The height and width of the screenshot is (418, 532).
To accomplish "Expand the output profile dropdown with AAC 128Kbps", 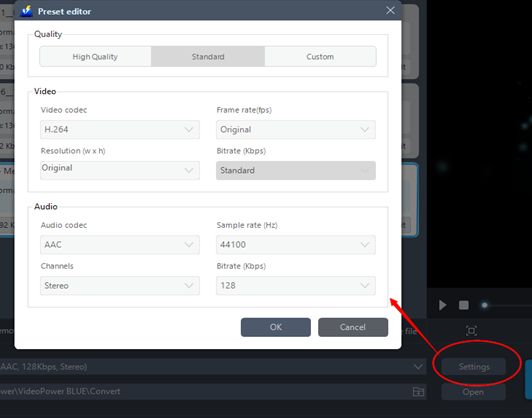I will pyautogui.click(x=418, y=367).
